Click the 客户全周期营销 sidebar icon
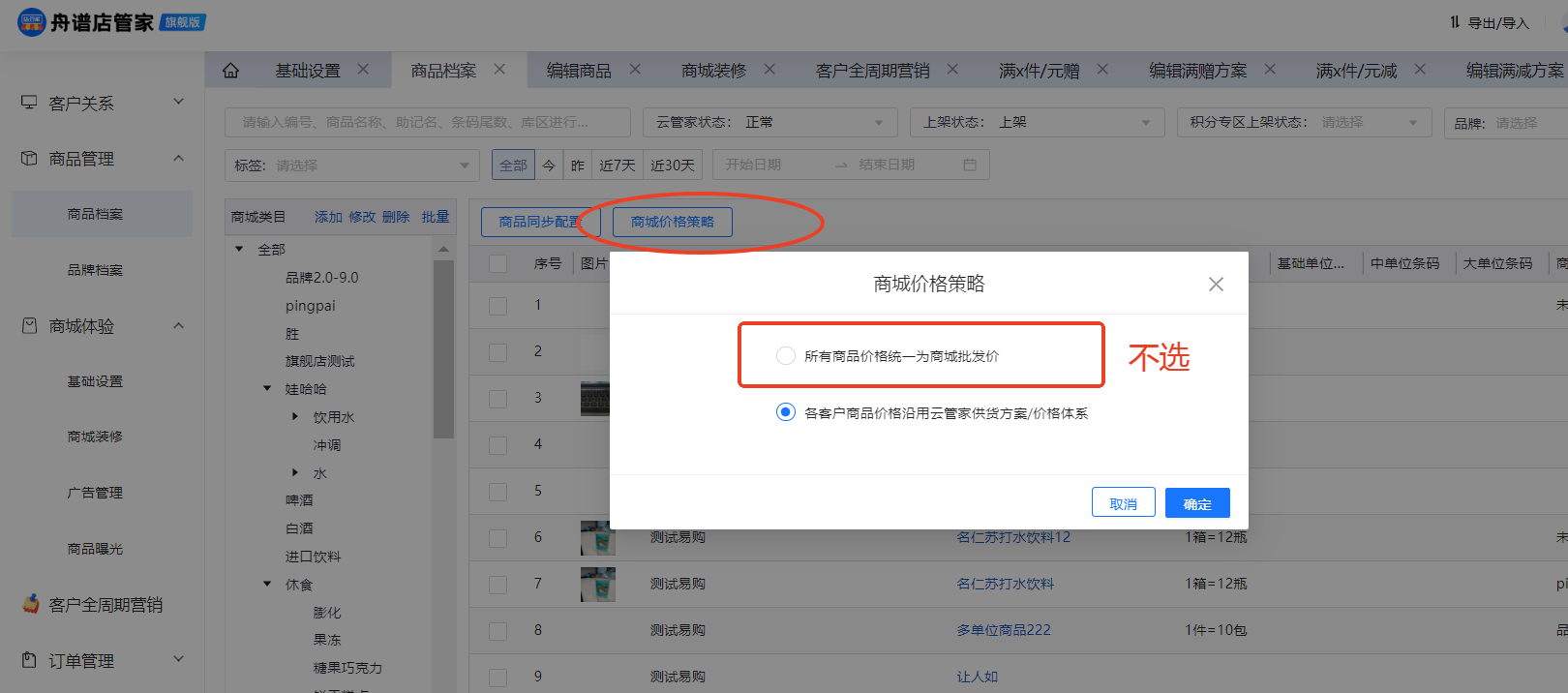The width and height of the screenshot is (1568, 693). tap(31, 605)
